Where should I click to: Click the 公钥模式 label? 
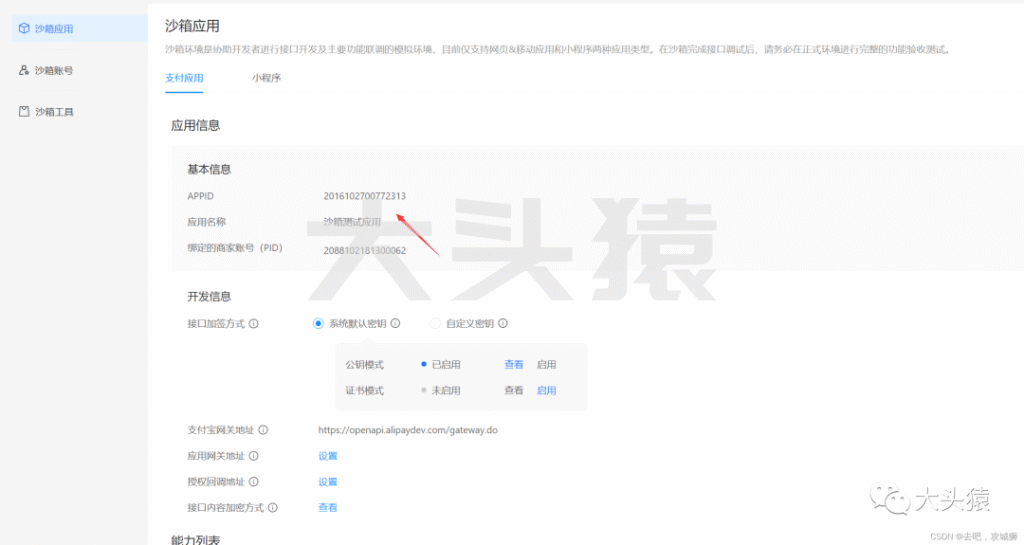[364, 364]
